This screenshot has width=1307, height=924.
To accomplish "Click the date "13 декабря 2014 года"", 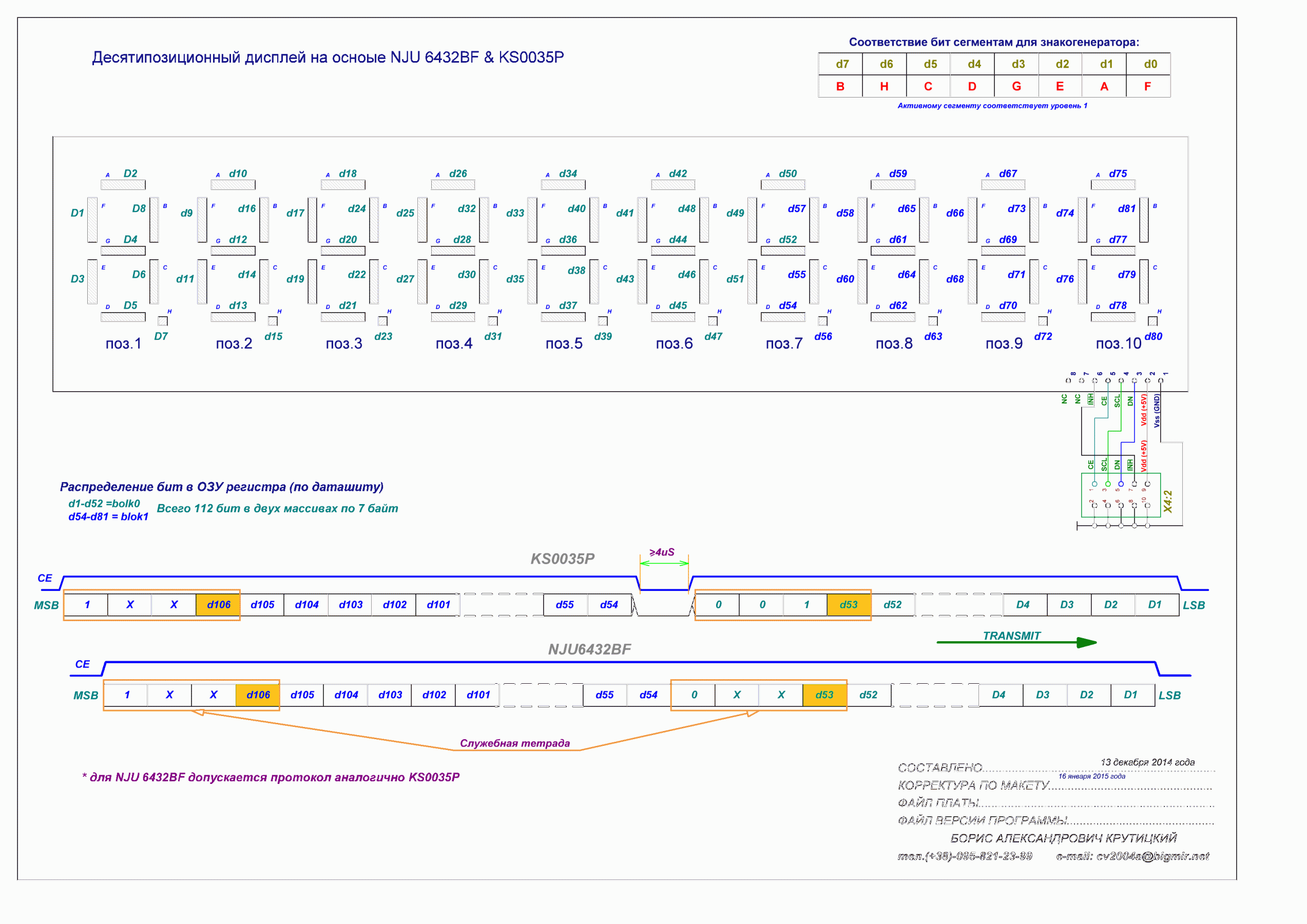I will point(1148,762).
